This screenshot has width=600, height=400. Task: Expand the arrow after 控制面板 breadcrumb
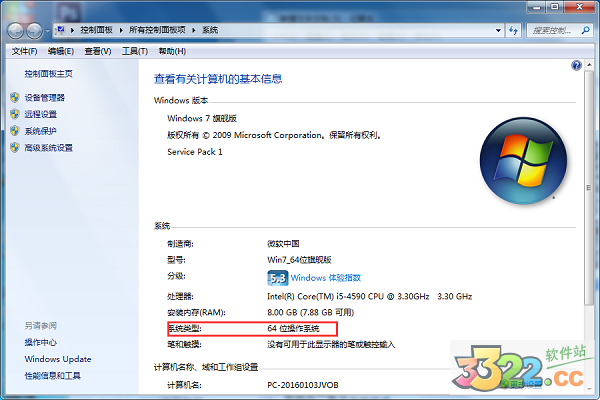pos(121,30)
